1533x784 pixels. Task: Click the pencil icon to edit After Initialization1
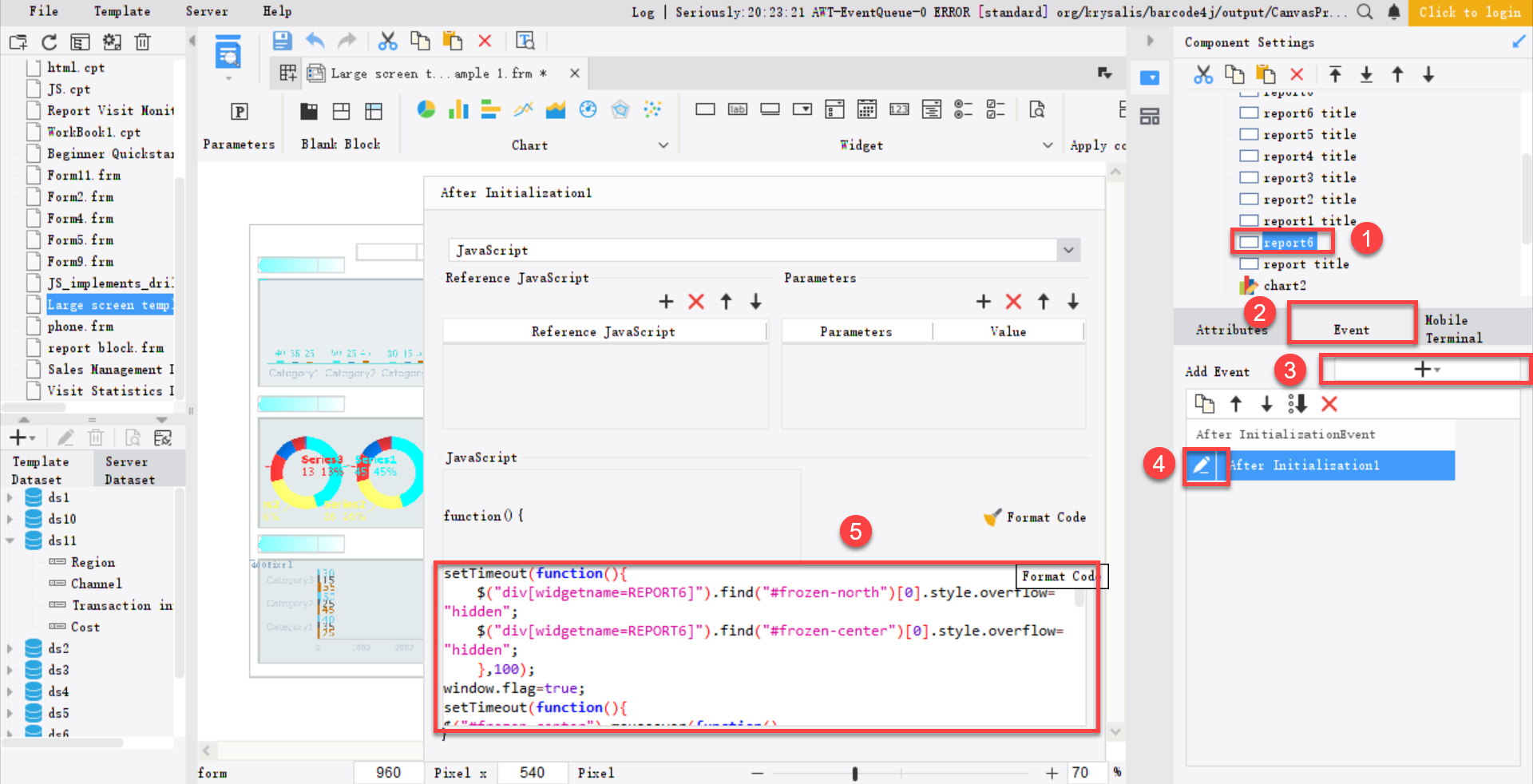(x=1206, y=465)
